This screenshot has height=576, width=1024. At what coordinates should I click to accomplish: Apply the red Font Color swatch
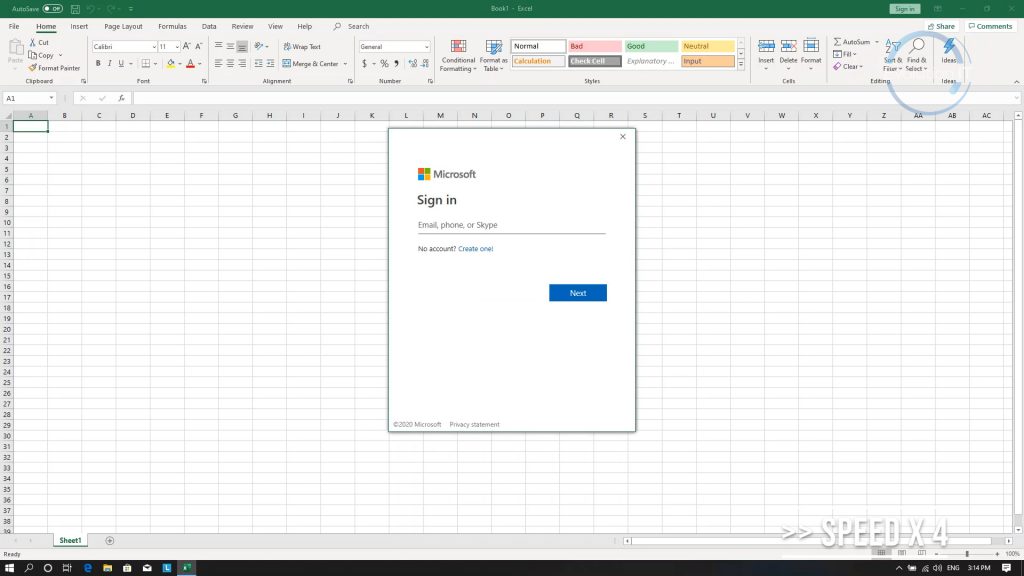pyautogui.click(x=191, y=64)
